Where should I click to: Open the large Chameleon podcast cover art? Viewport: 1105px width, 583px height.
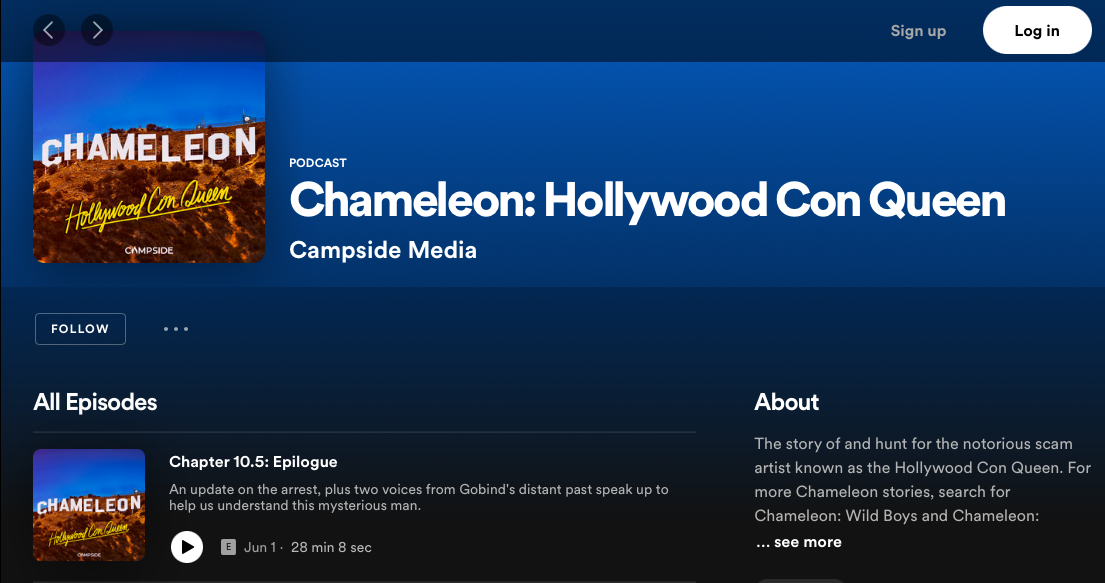pos(149,147)
